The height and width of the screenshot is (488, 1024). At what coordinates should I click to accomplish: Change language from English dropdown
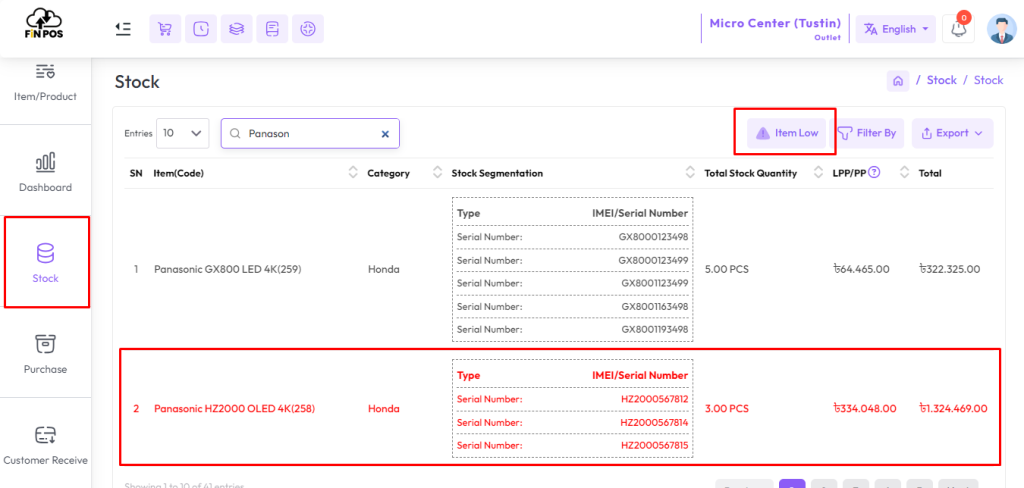tap(895, 29)
